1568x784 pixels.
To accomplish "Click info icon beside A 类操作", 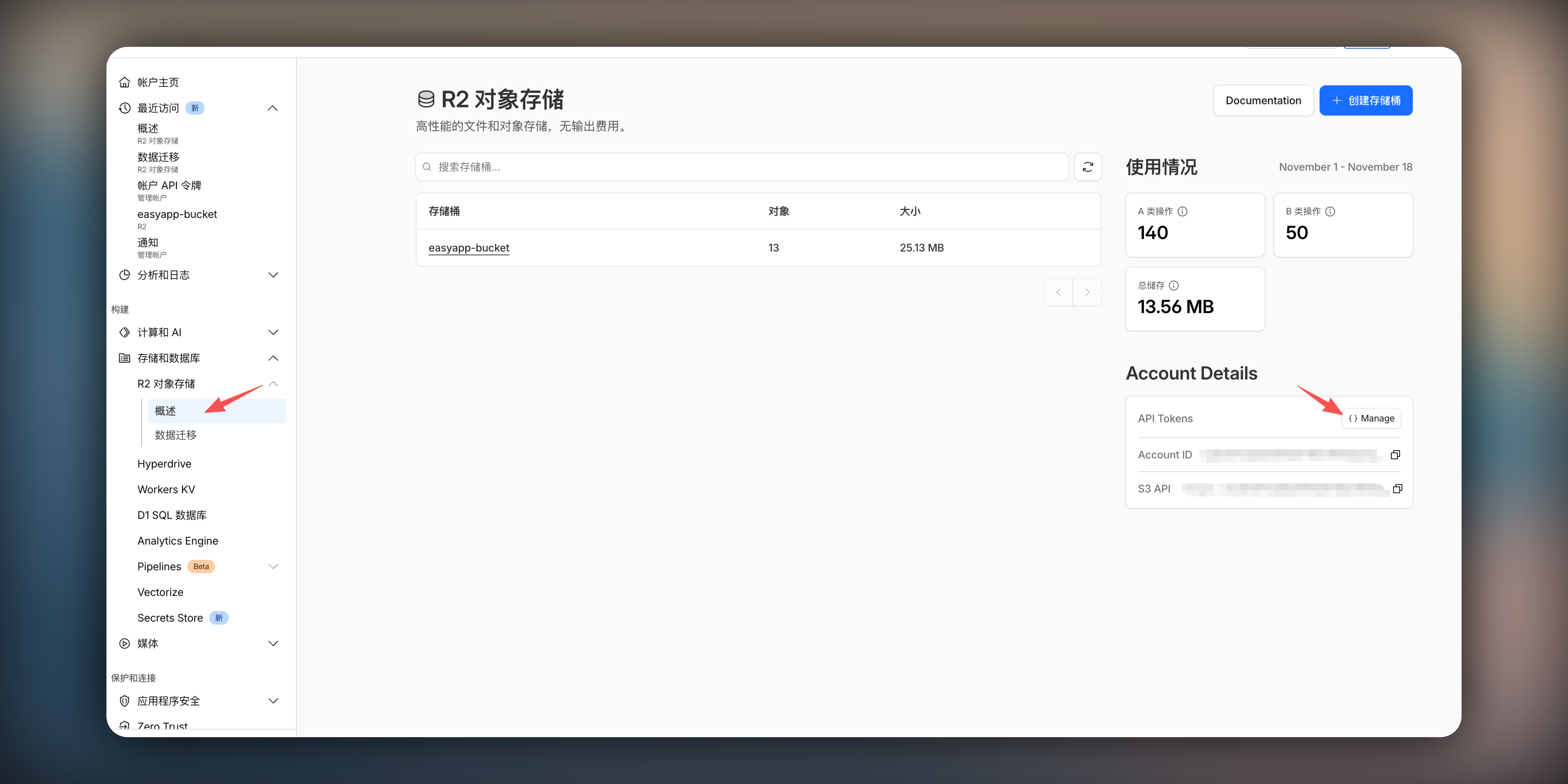I will [x=1182, y=211].
